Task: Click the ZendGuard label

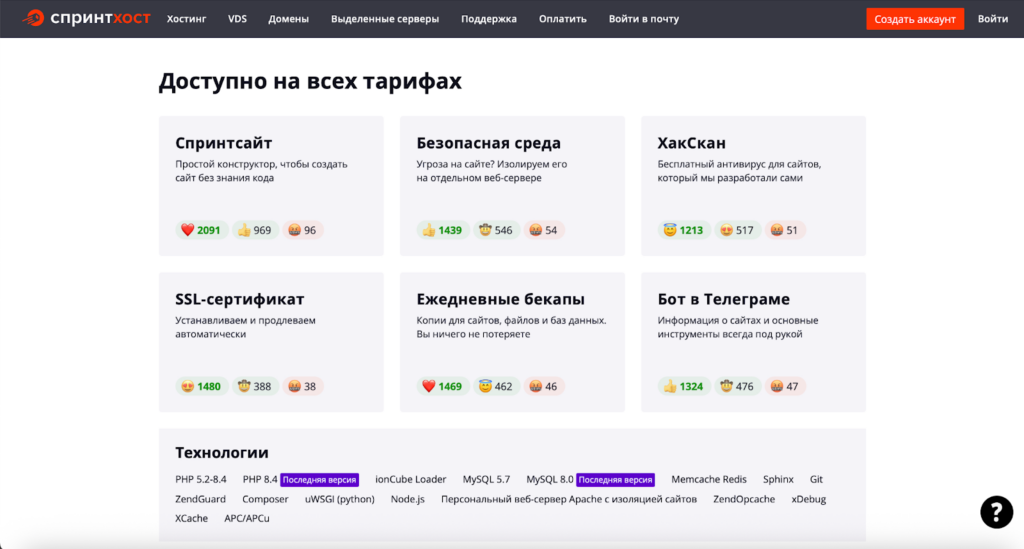Action: pyautogui.click(x=200, y=499)
